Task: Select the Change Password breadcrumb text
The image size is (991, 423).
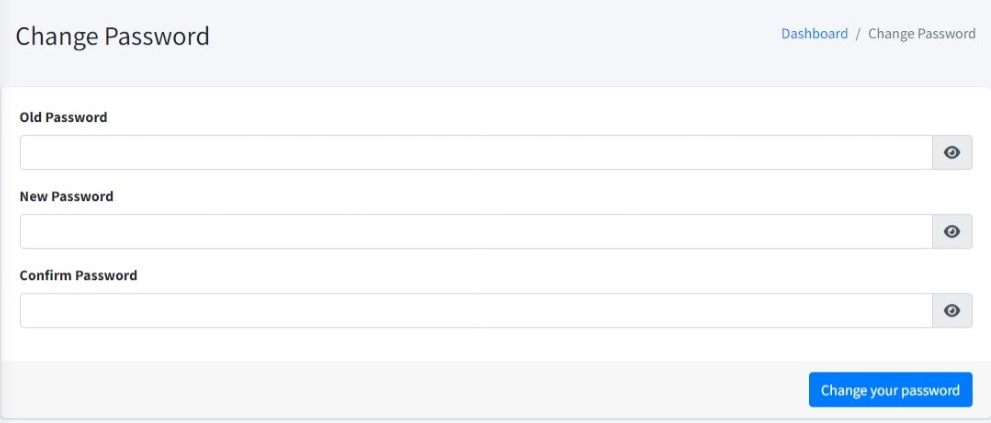Action: pos(921,34)
